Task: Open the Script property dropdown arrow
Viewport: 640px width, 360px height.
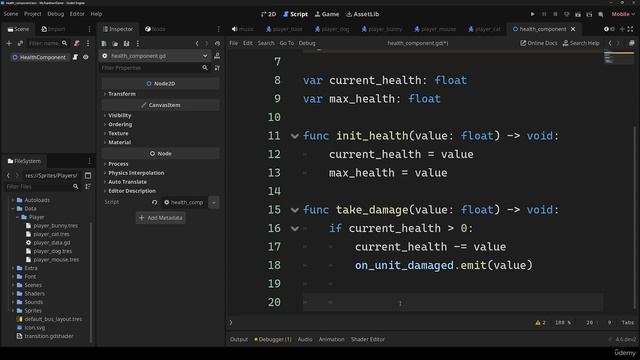Action: pos(214,202)
